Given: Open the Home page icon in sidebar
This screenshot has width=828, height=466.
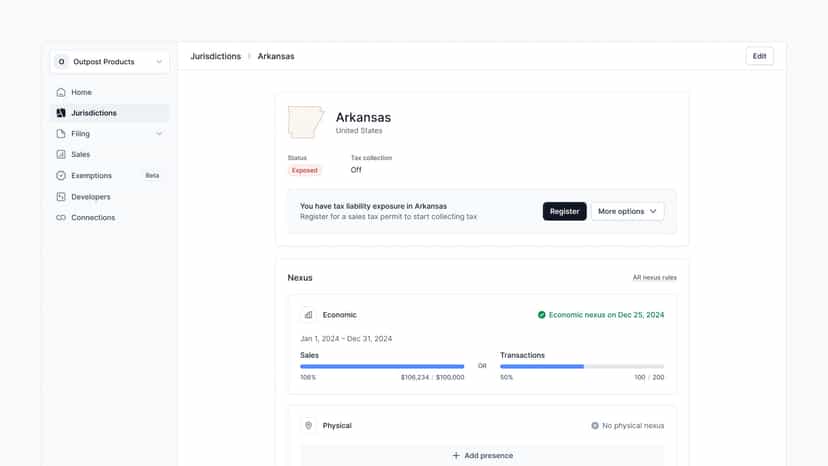Looking at the screenshot, I should click(x=61, y=92).
